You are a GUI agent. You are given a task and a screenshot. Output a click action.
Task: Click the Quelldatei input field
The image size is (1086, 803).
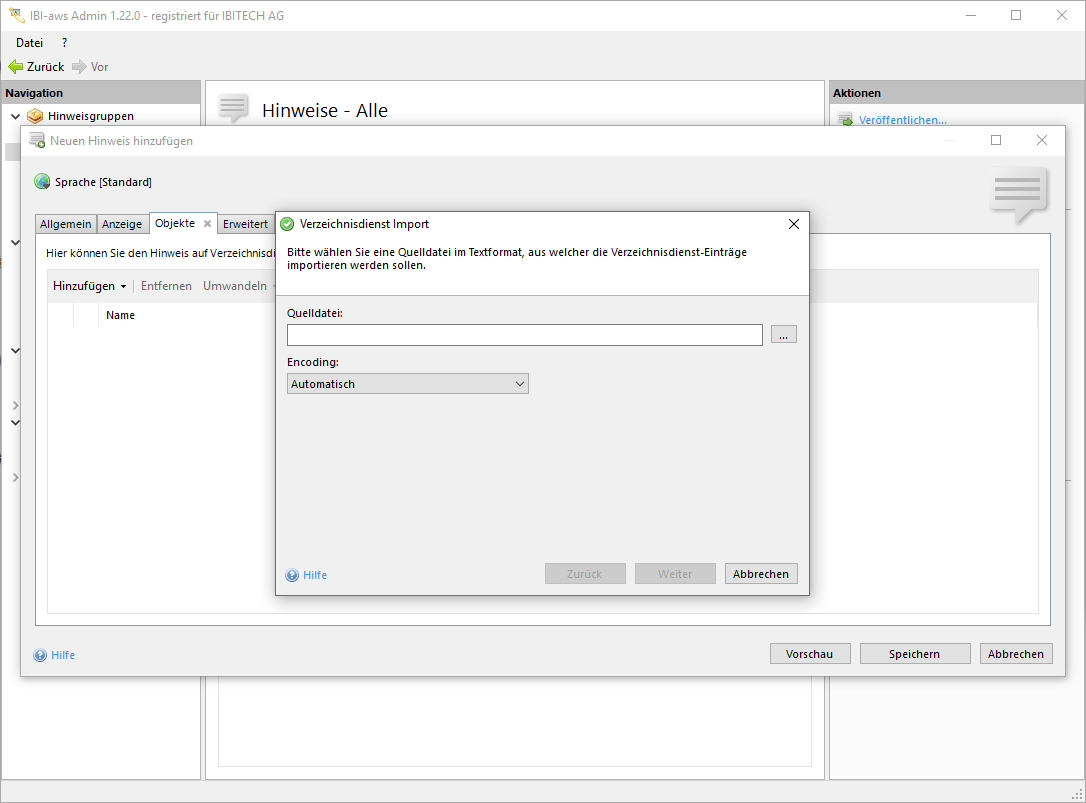coord(524,335)
